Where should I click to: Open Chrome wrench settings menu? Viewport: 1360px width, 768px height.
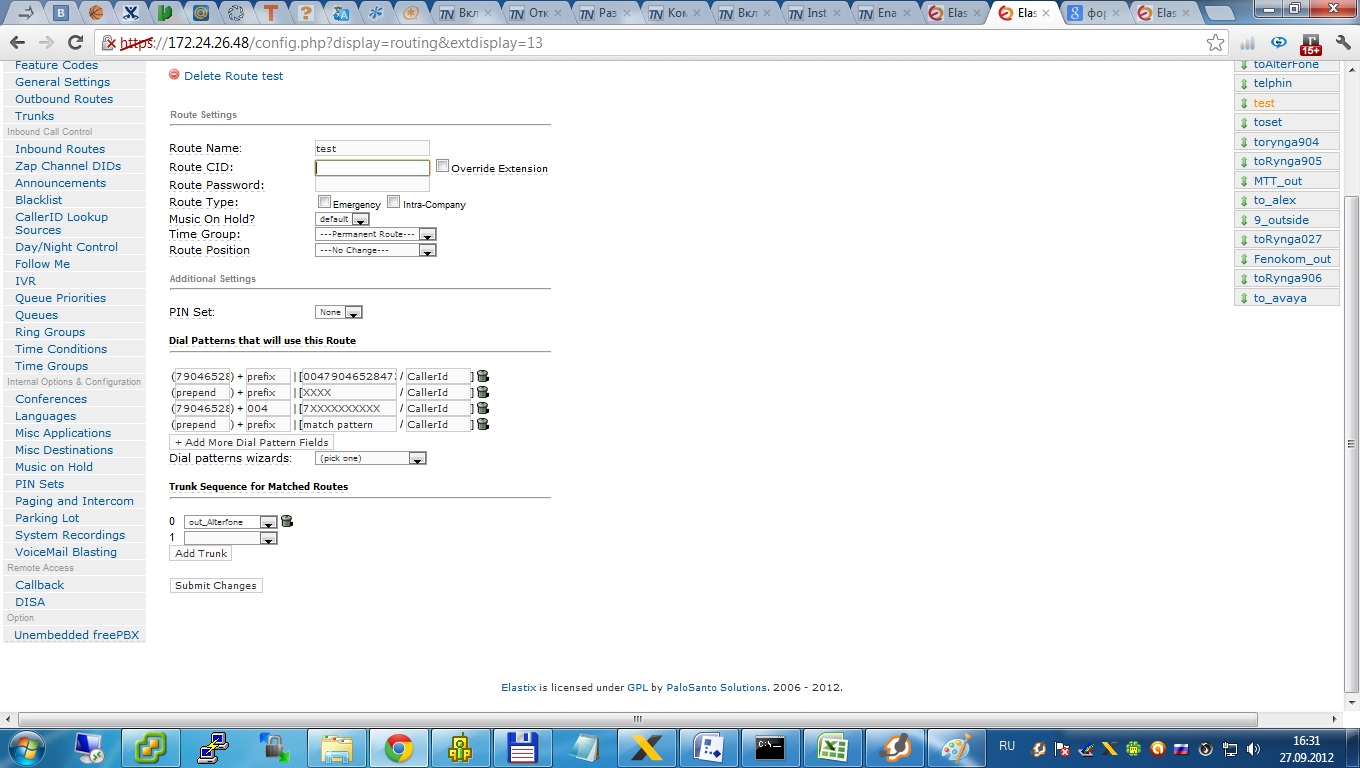coord(1343,43)
